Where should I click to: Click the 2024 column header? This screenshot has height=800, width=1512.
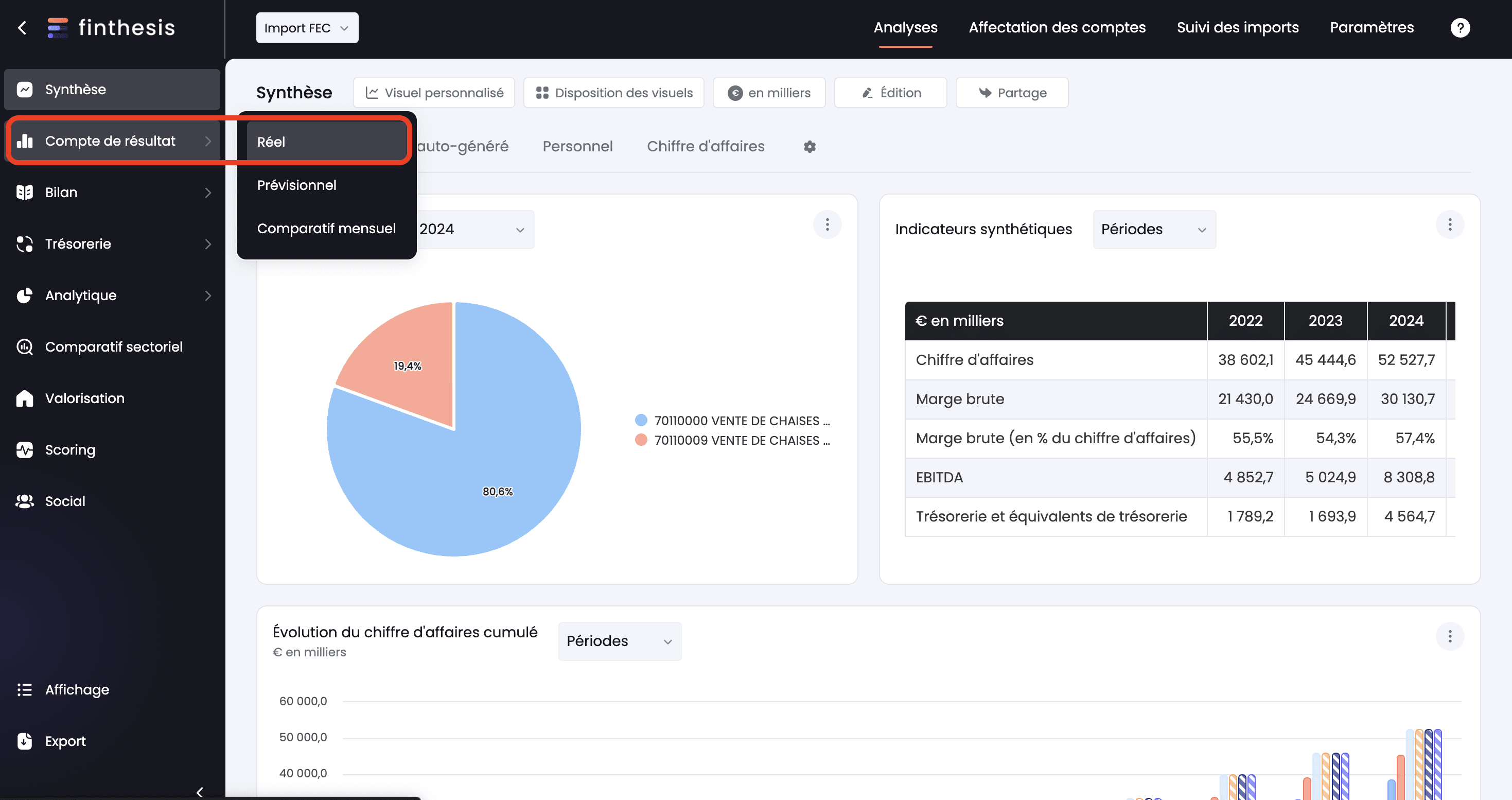click(x=1406, y=321)
